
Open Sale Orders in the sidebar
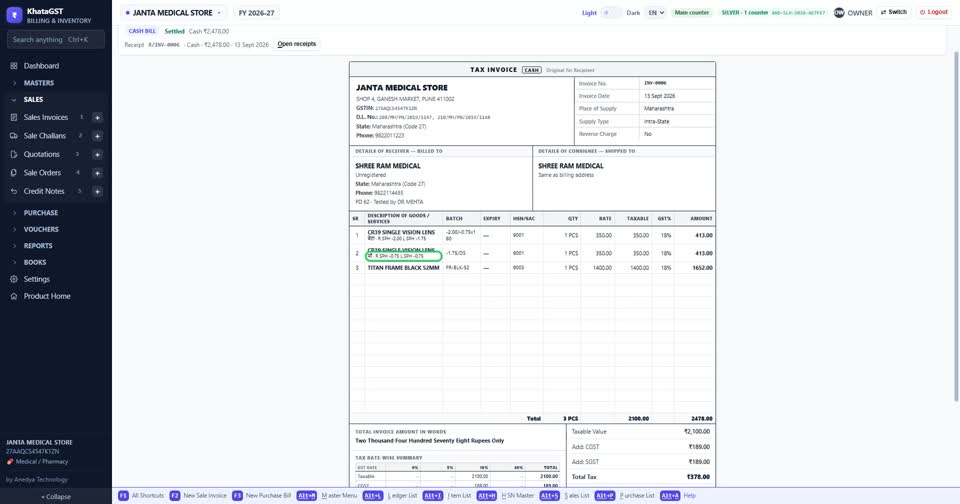coord(42,173)
